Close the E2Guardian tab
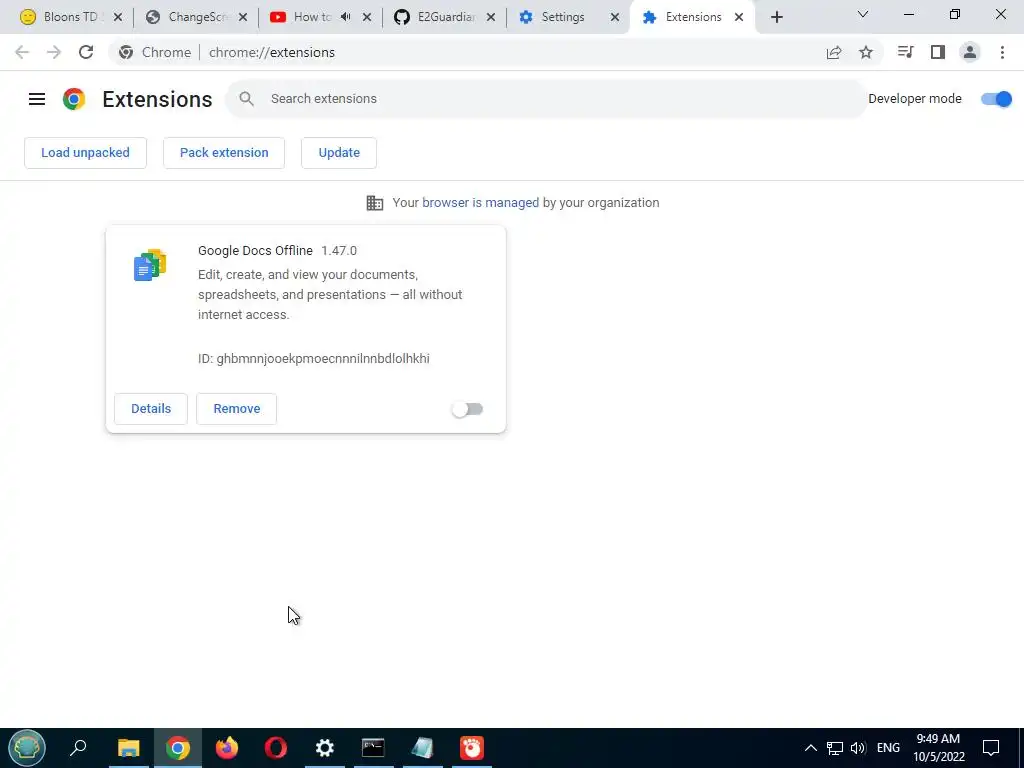Viewport: 1024px width, 768px height. [x=491, y=17]
